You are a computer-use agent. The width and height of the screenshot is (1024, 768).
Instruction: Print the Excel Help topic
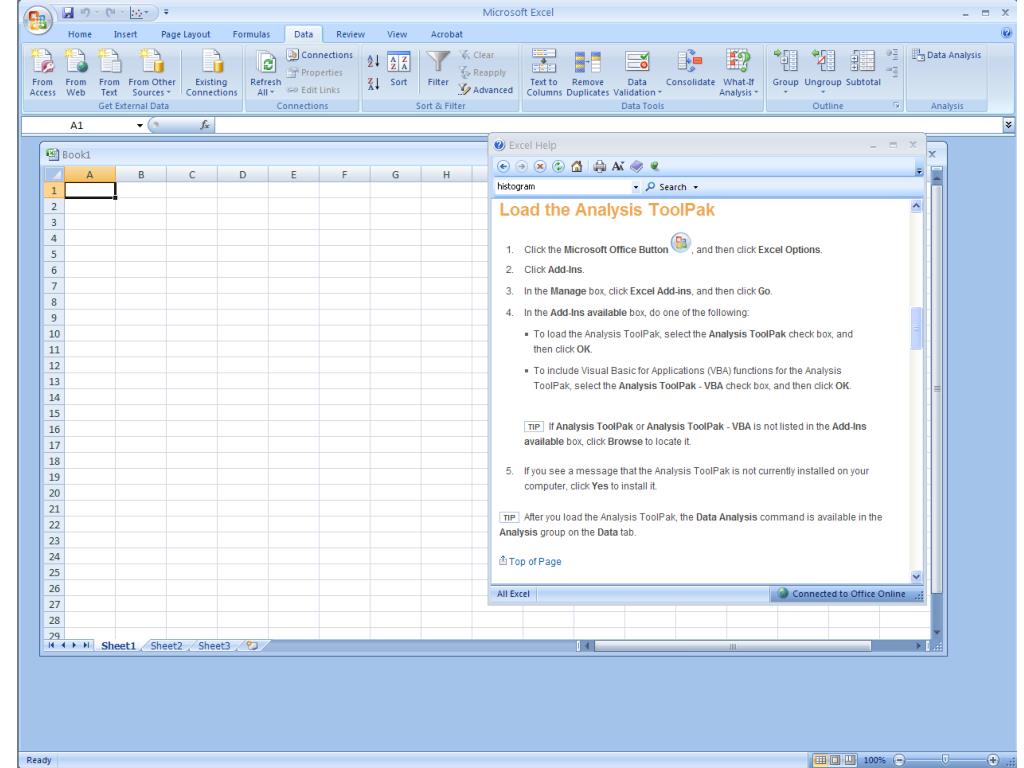tap(599, 167)
